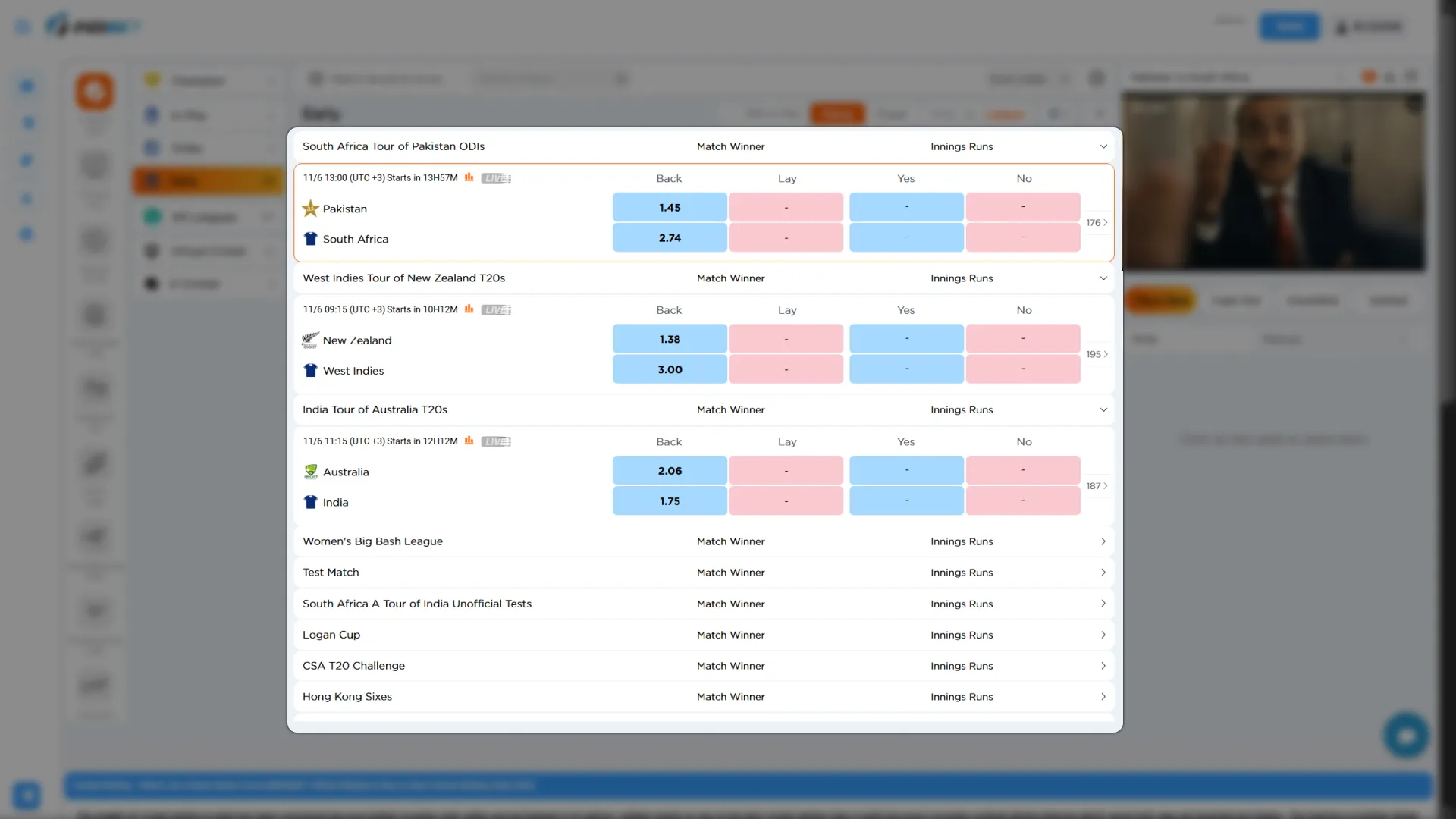Click the LIVE stream icon for New Zealand match
The height and width of the screenshot is (819, 1456).
tap(496, 309)
